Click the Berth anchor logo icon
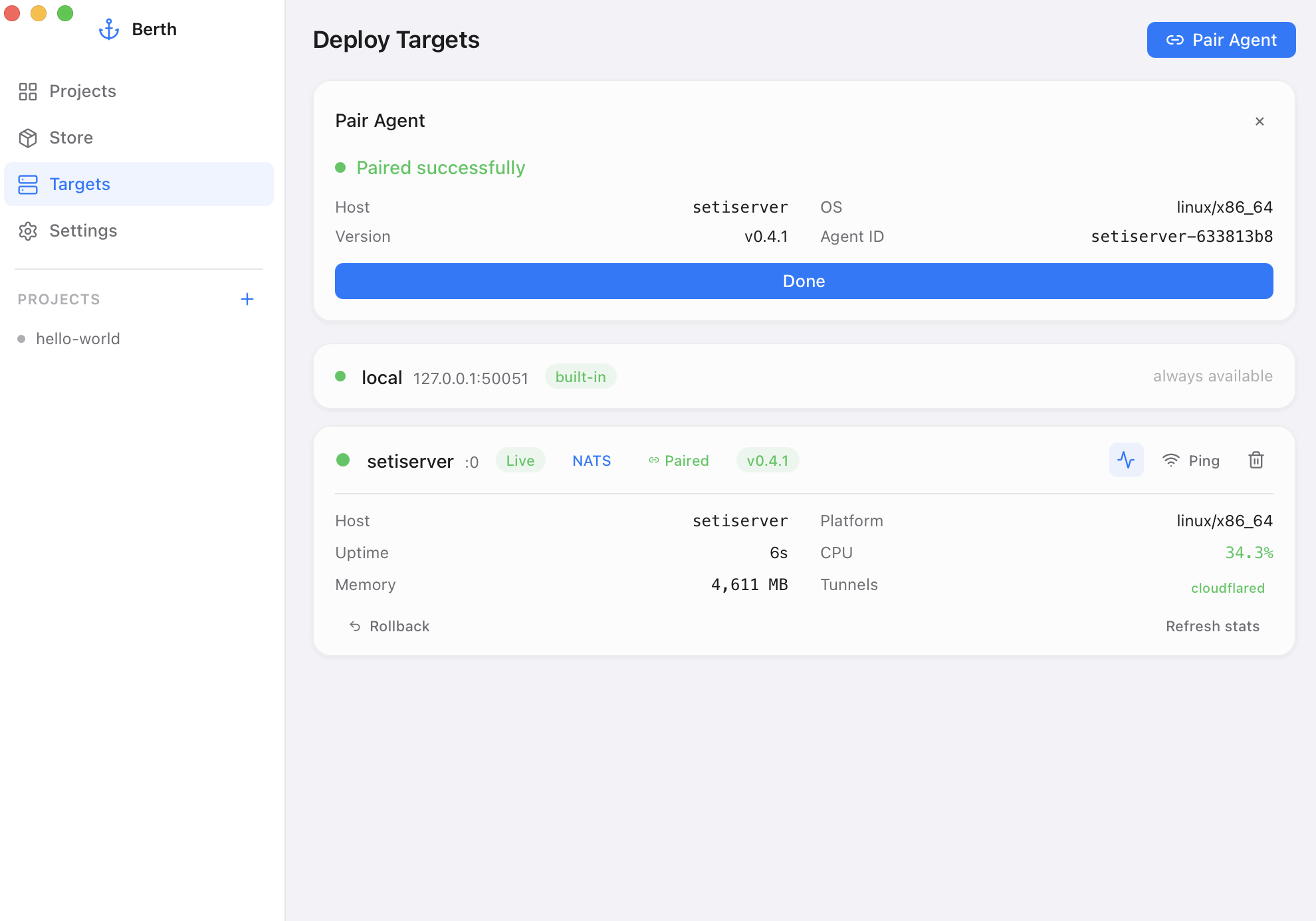This screenshot has width=1316, height=921. 108,29
